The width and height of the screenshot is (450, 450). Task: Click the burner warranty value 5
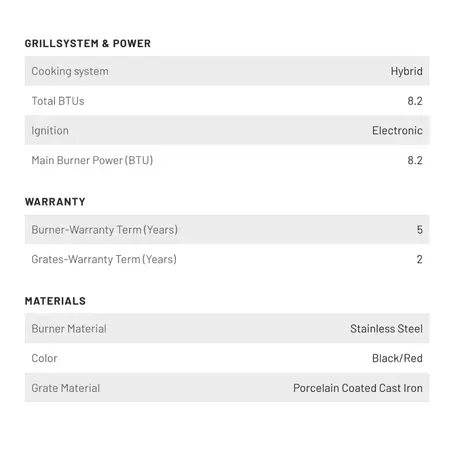[420, 230]
